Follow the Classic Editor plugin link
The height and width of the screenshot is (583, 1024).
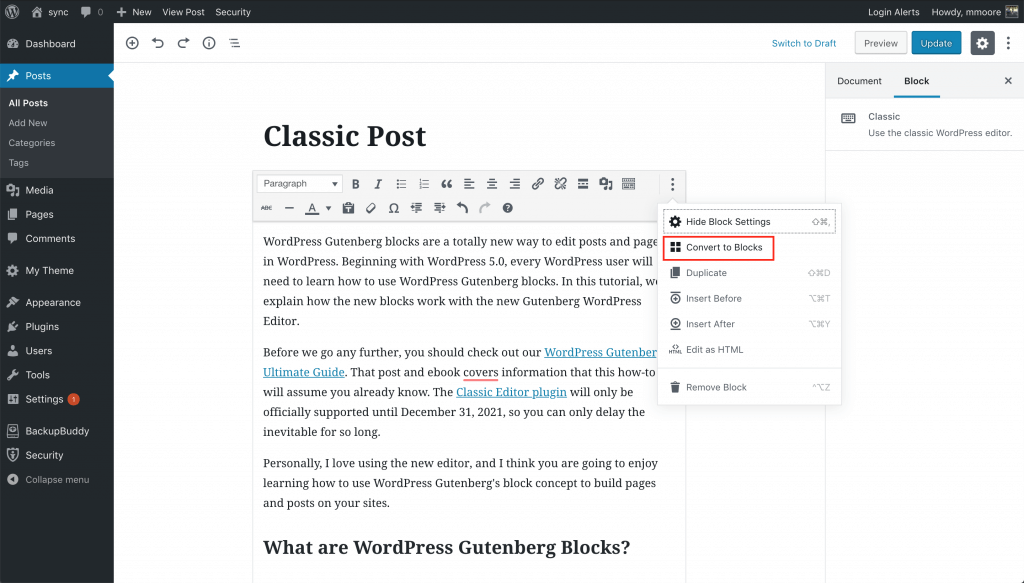pyautogui.click(x=511, y=392)
